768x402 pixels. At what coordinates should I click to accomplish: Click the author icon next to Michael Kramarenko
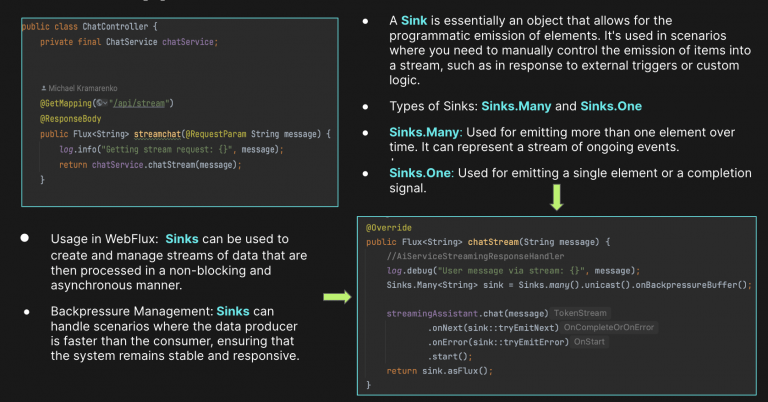pos(43,90)
